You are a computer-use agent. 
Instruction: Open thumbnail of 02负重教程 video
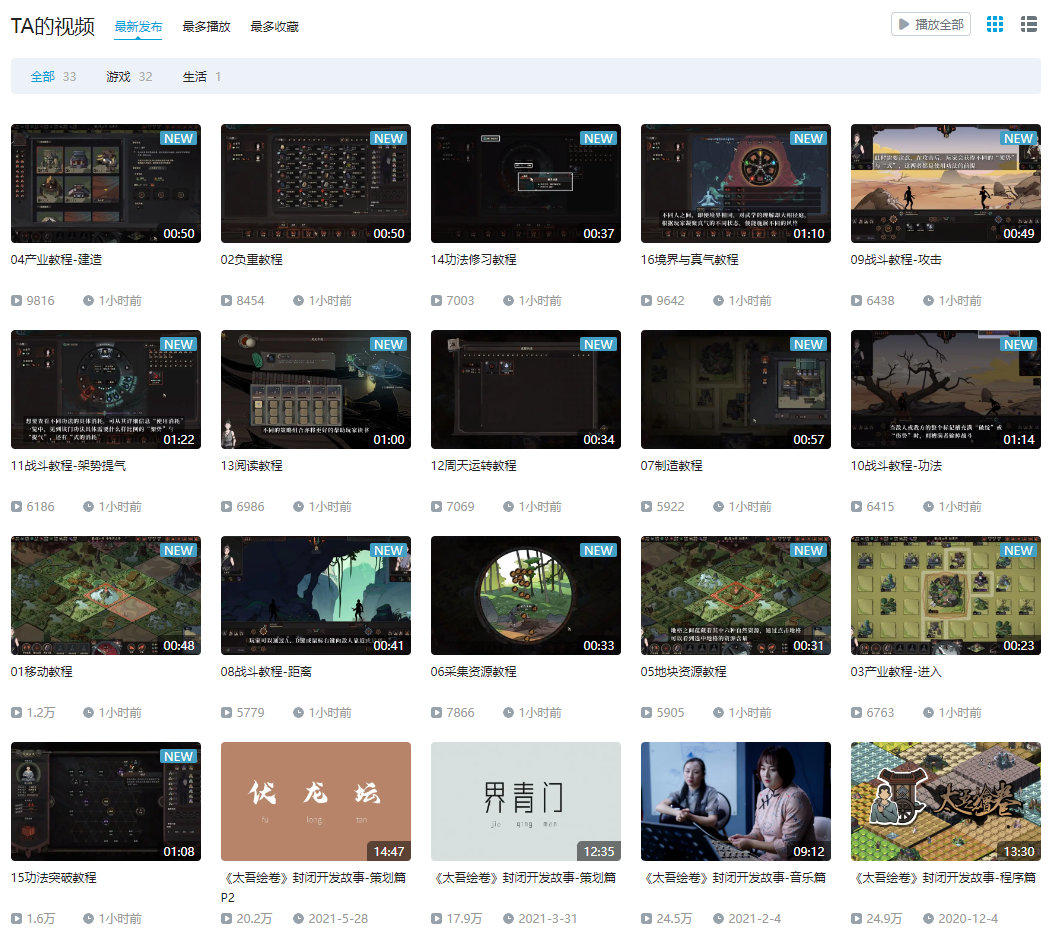click(x=315, y=183)
